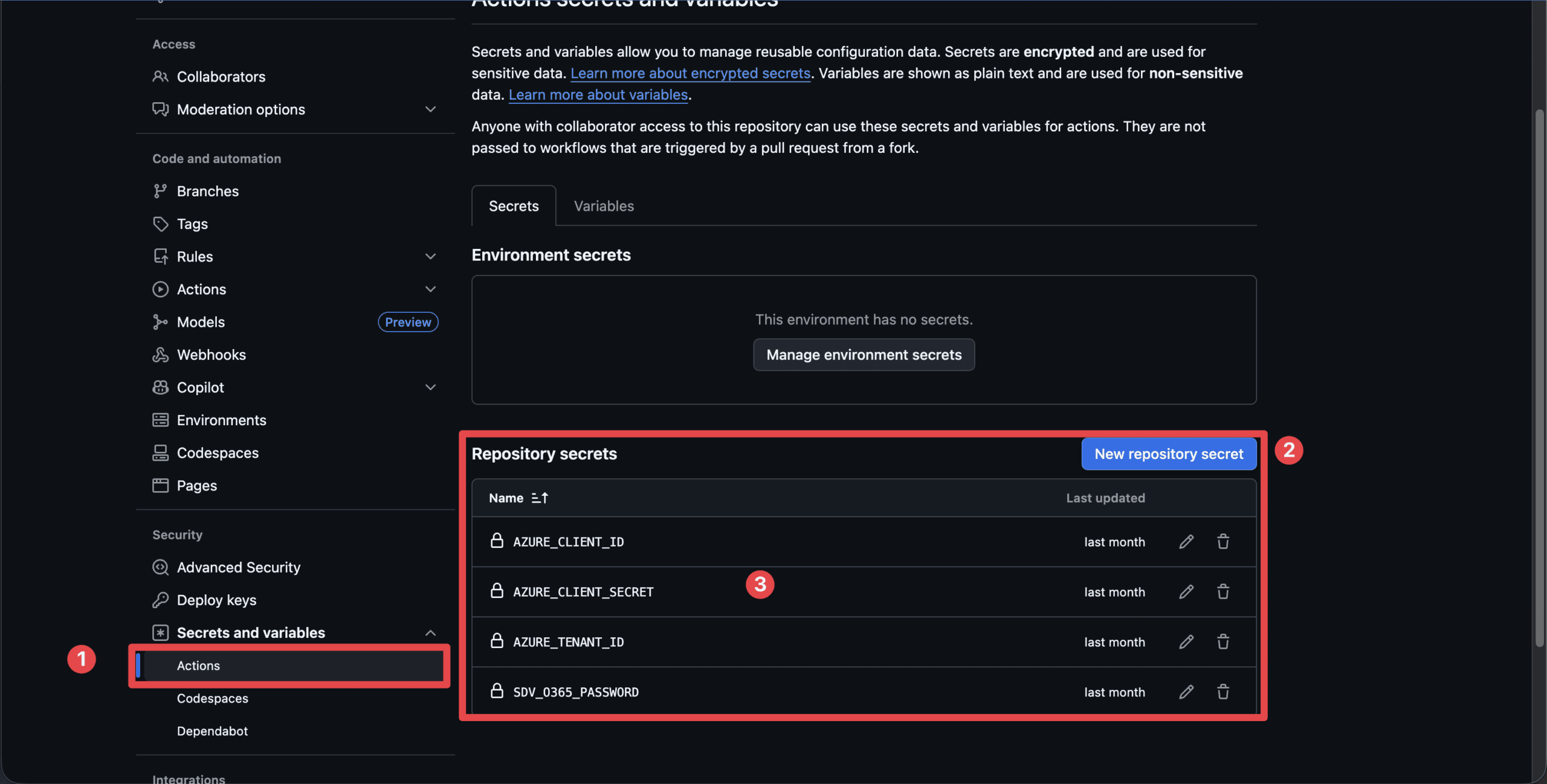Select the Secrets tab
The image size is (1547, 784).
coord(513,206)
